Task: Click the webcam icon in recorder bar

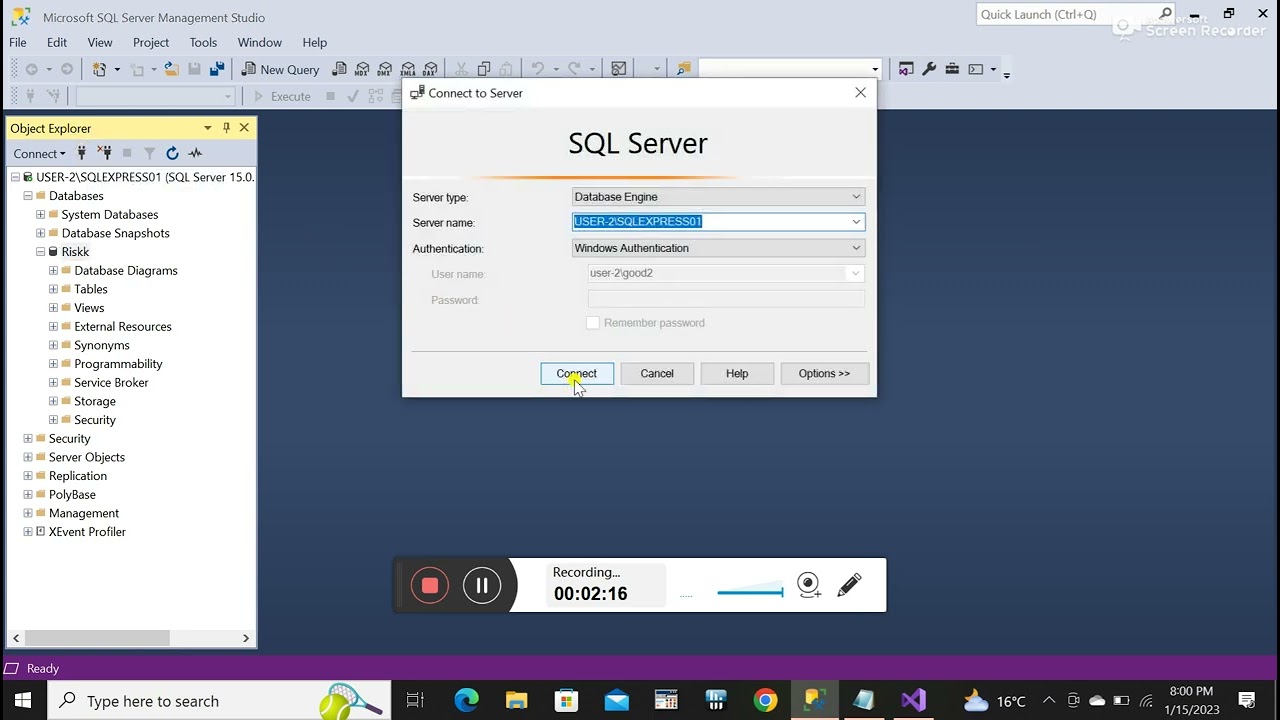Action: tap(809, 585)
